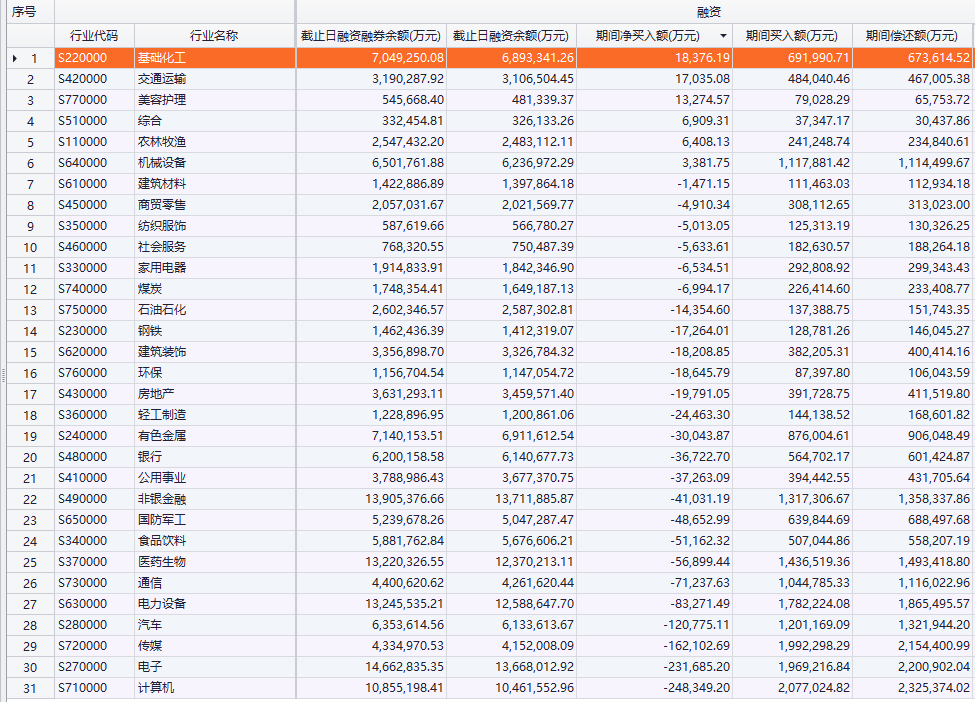Click row number 31 in the index column
975x702 pixels.
[x=30, y=688]
